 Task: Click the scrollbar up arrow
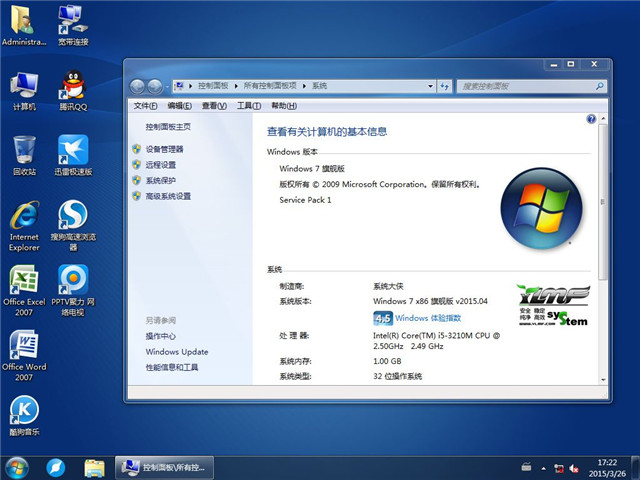pyautogui.click(x=603, y=118)
